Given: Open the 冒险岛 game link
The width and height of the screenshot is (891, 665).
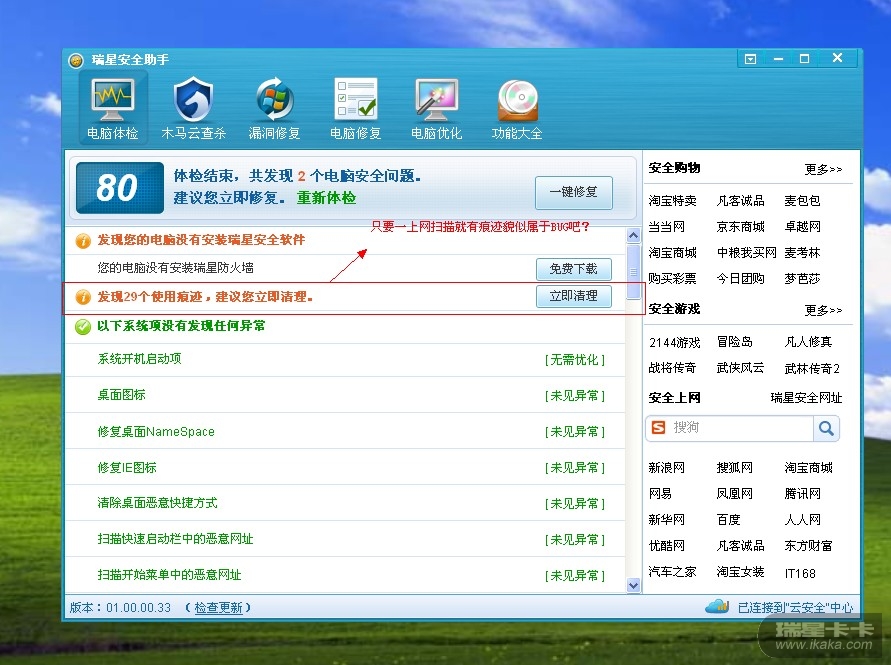Looking at the screenshot, I should pos(735,342).
